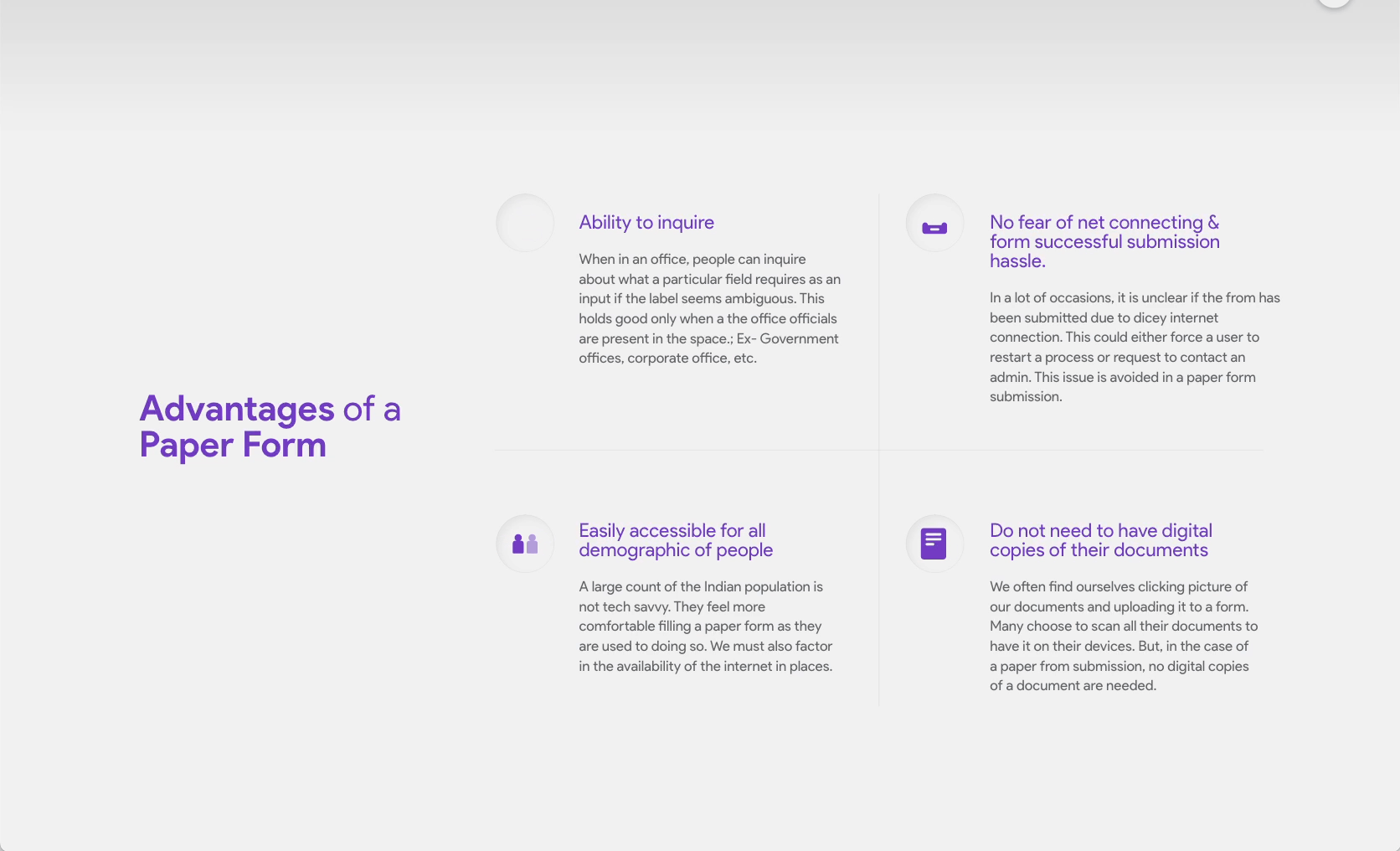1400x851 pixels.
Task: Select the 'Ability to inquire' heading
Action: click(646, 223)
